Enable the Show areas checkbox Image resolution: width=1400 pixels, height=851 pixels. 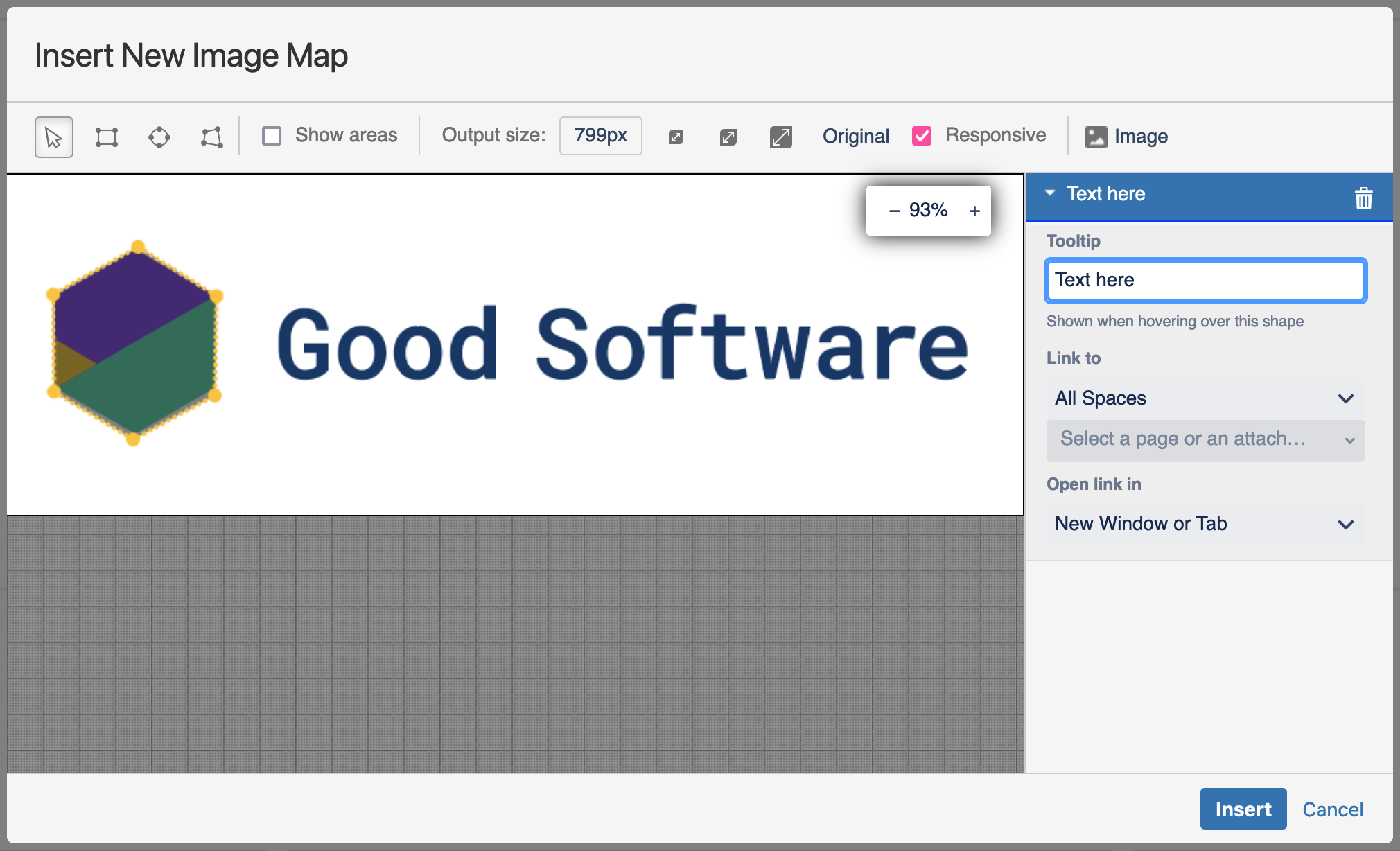(271, 136)
